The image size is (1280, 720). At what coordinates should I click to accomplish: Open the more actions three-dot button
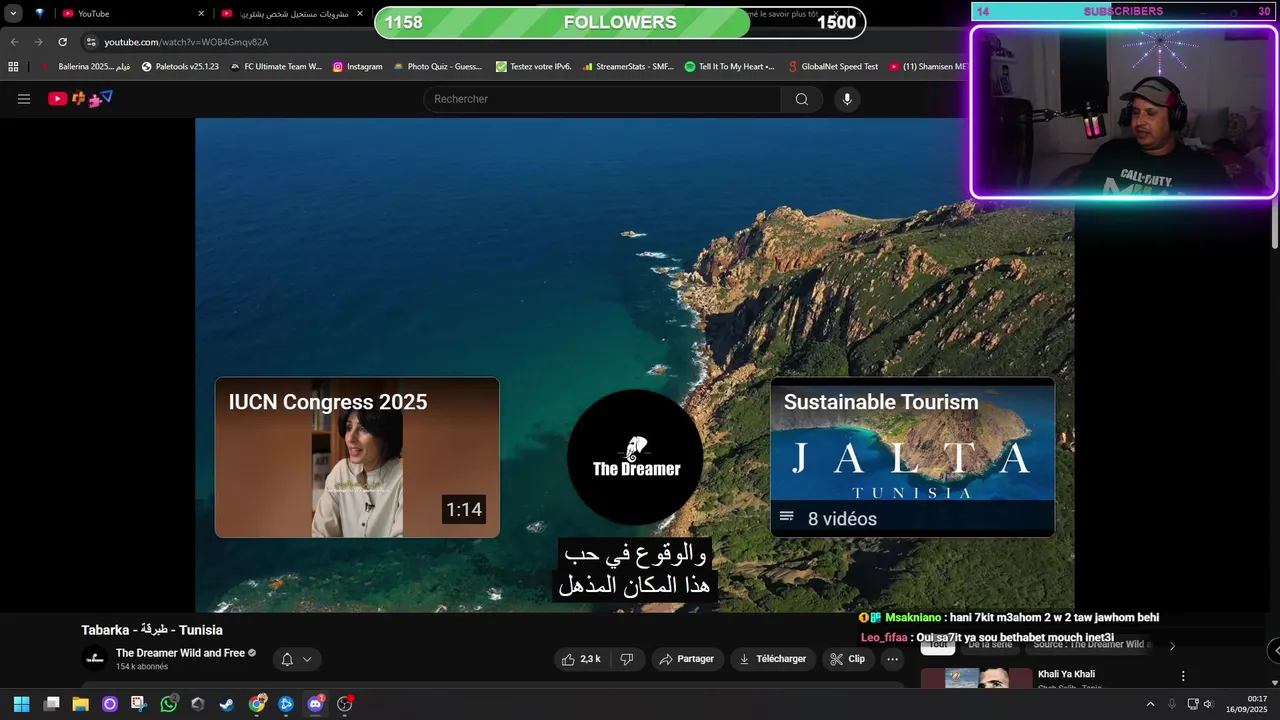pyautogui.click(x=892, y=659)
